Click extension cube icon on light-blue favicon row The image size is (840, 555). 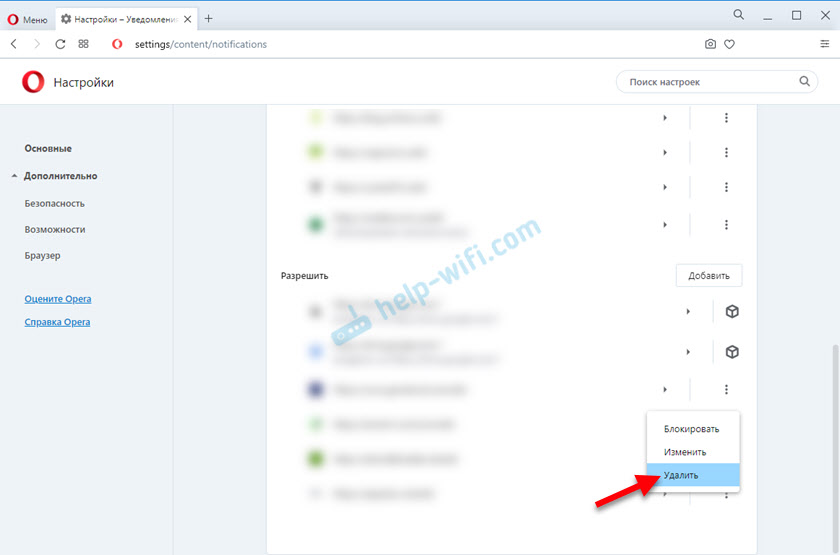click(732, 352)
